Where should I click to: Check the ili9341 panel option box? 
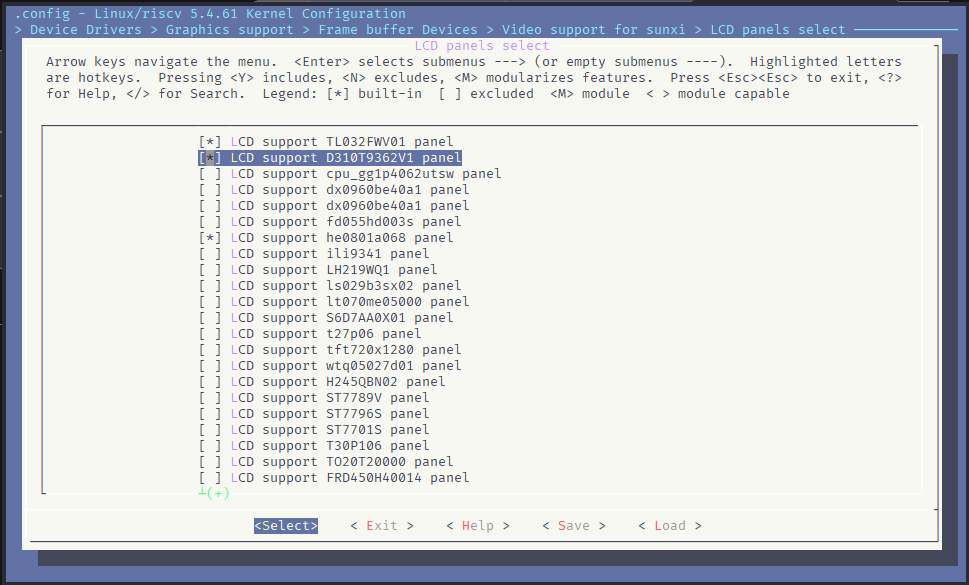coord(210,254)
